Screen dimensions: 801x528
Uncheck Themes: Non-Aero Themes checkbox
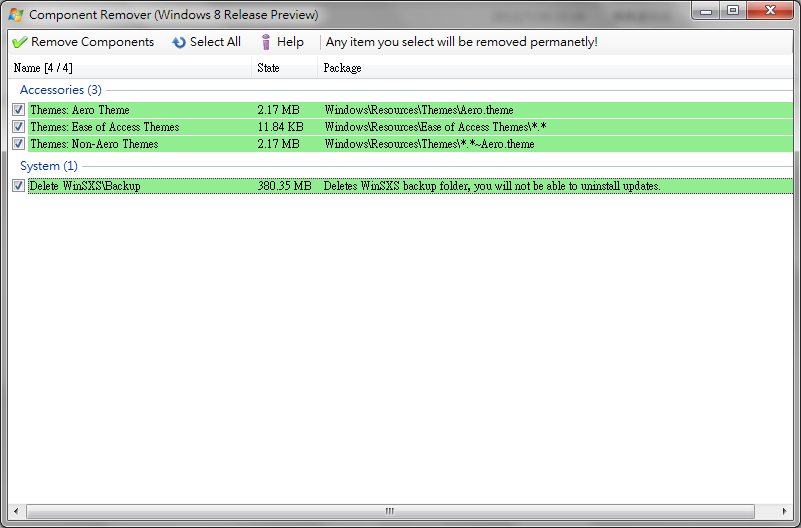18,143
